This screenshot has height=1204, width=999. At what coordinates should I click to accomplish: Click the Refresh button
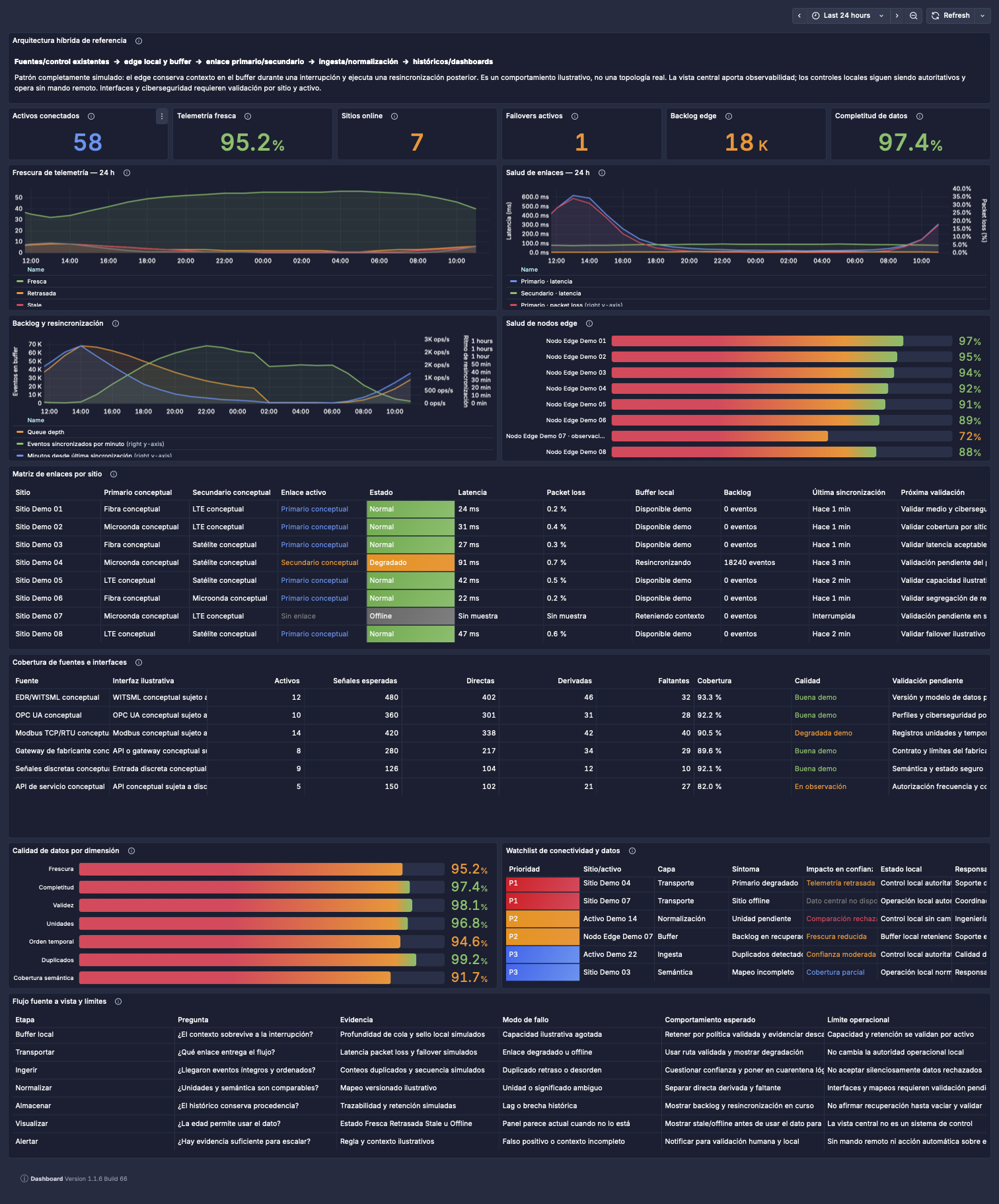(x=951, y=16)
